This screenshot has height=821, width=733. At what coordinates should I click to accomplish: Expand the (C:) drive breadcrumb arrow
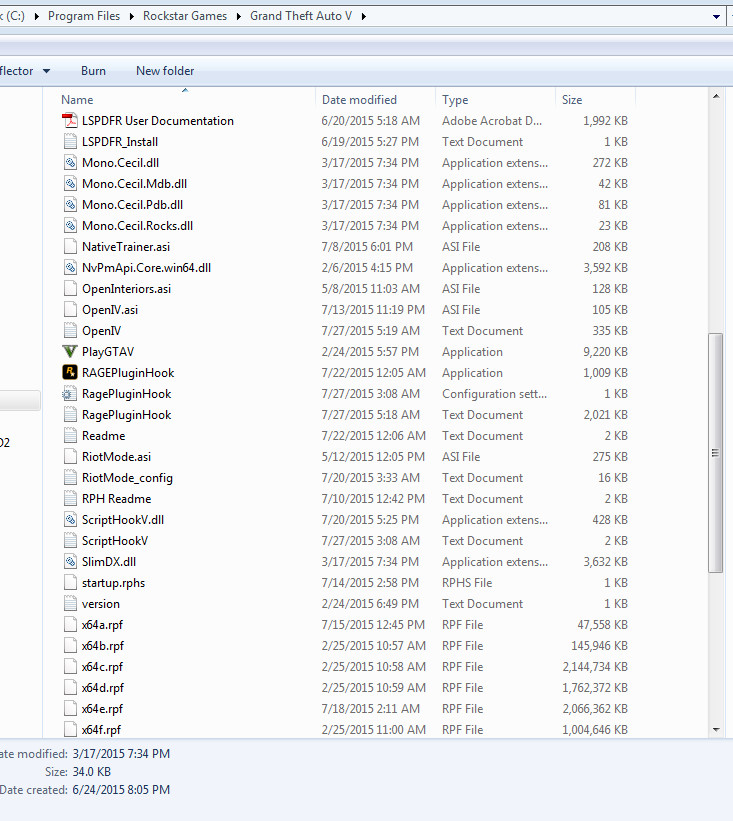(x=37, y=16)
